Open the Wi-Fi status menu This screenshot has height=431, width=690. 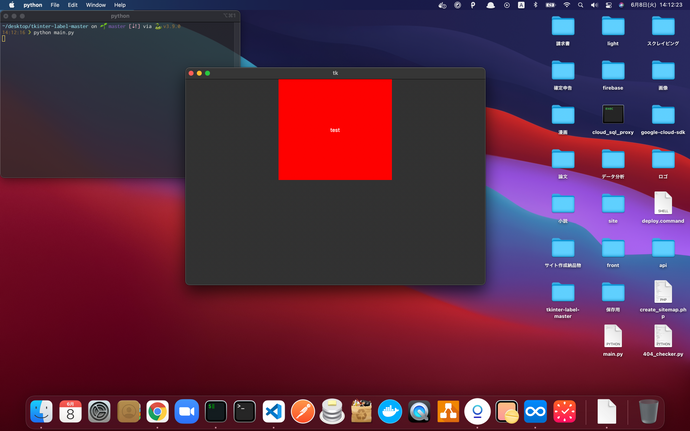566,5
